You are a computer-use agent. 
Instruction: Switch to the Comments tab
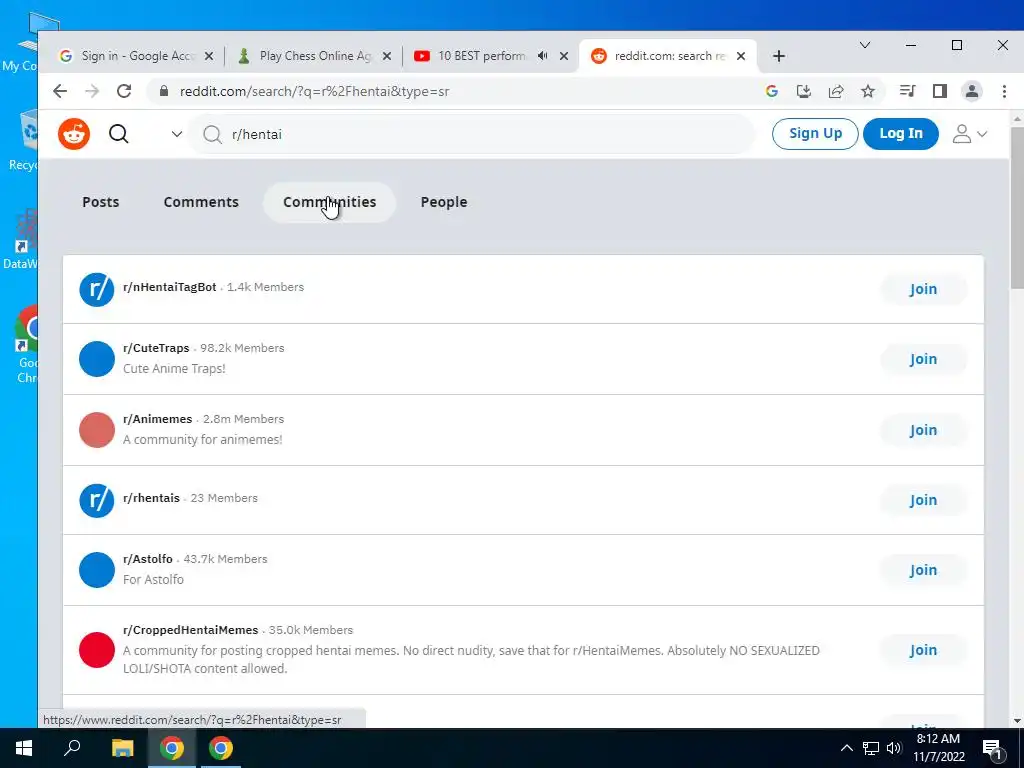201,202
